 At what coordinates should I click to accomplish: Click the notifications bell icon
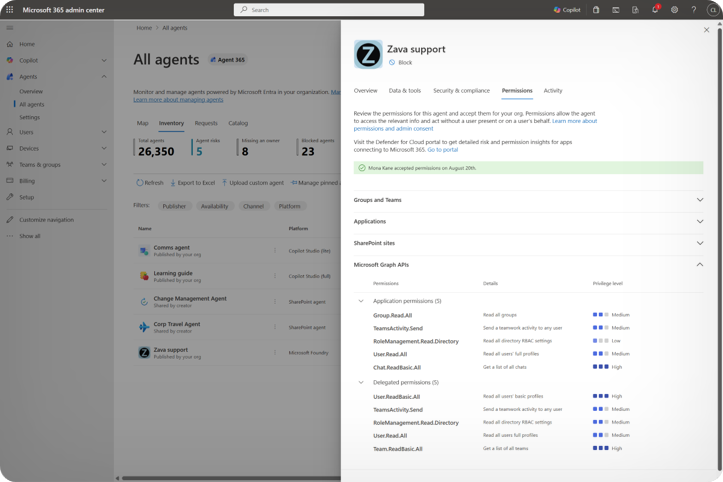tap(655, 9)
